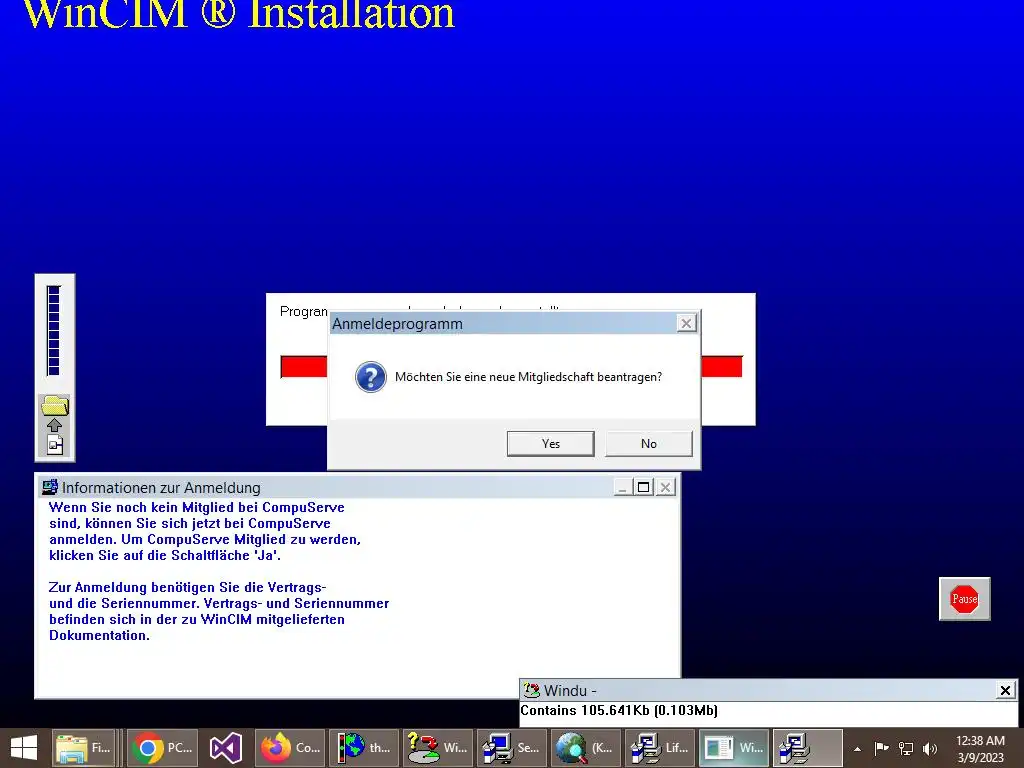Click the WinCIM Installation heading
Image resolution: width=1024 pixels, height=768 pixels.
(239, 14)
